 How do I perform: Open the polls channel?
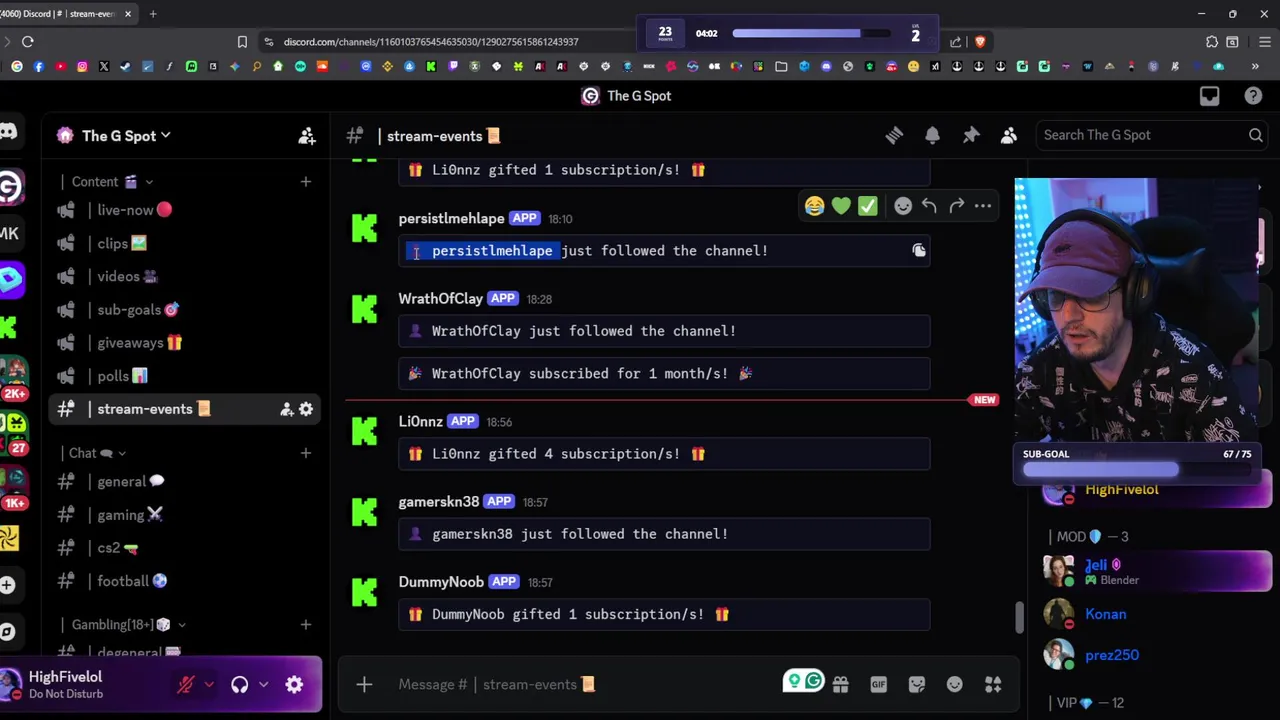(185, 376)
